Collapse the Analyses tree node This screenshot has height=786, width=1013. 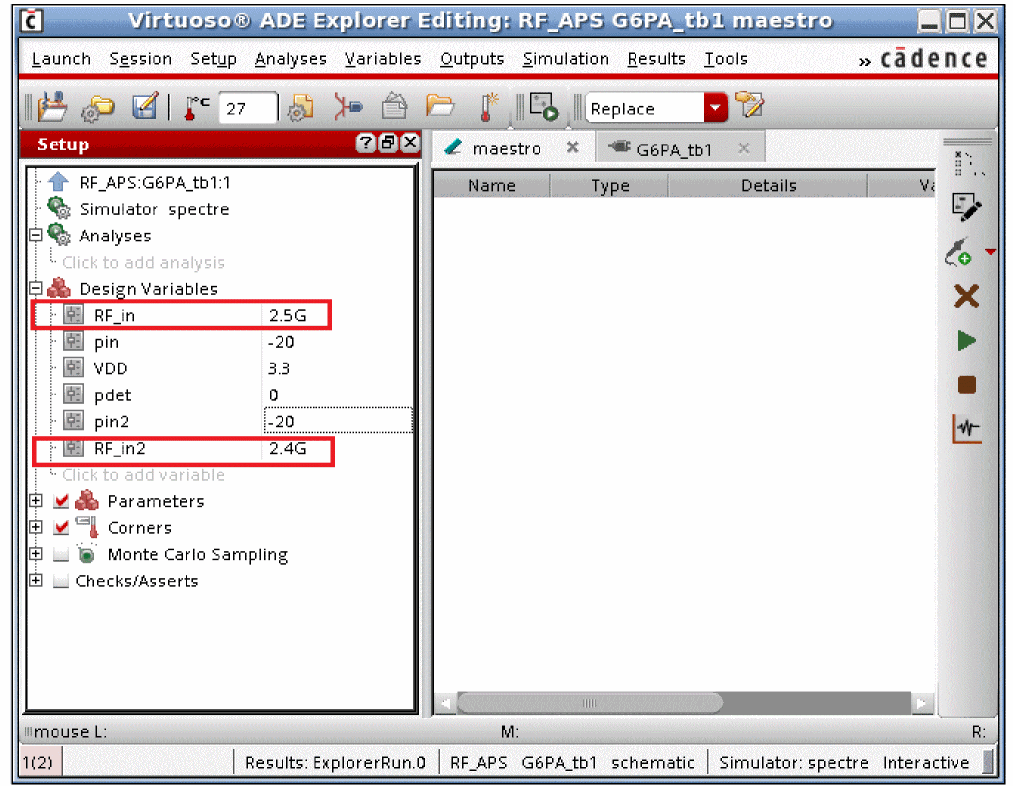pos(36,235)
